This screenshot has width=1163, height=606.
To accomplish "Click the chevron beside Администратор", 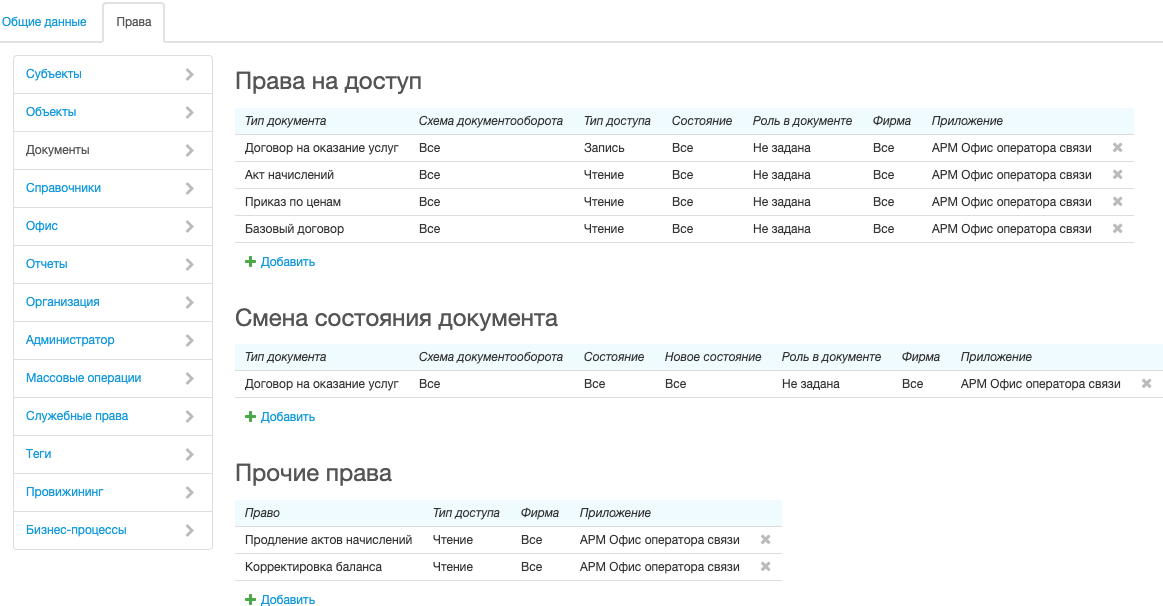I will click(189, 340).
